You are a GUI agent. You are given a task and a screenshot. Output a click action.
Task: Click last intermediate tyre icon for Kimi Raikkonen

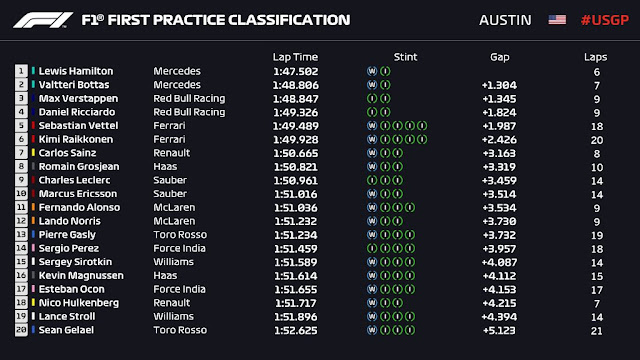pyautogui.click(x=422, y=139)
